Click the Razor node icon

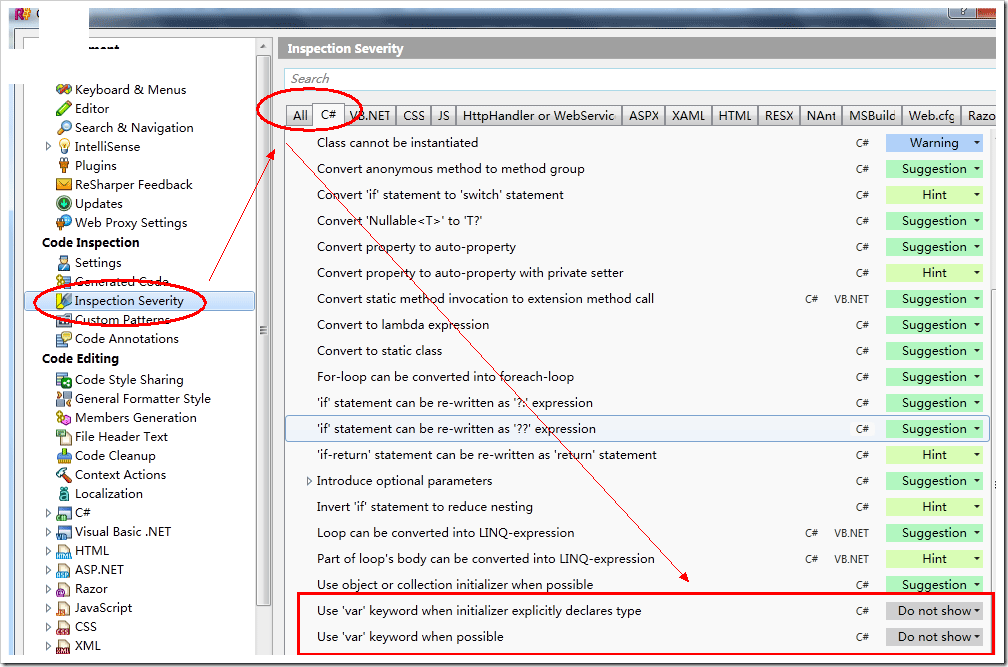64,589
